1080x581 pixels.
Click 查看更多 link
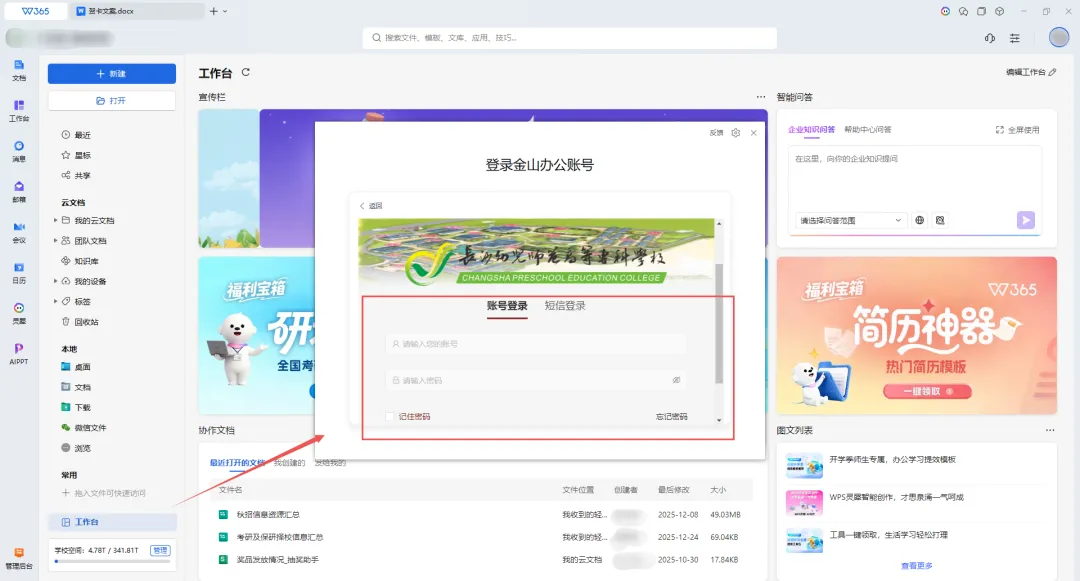917,566
